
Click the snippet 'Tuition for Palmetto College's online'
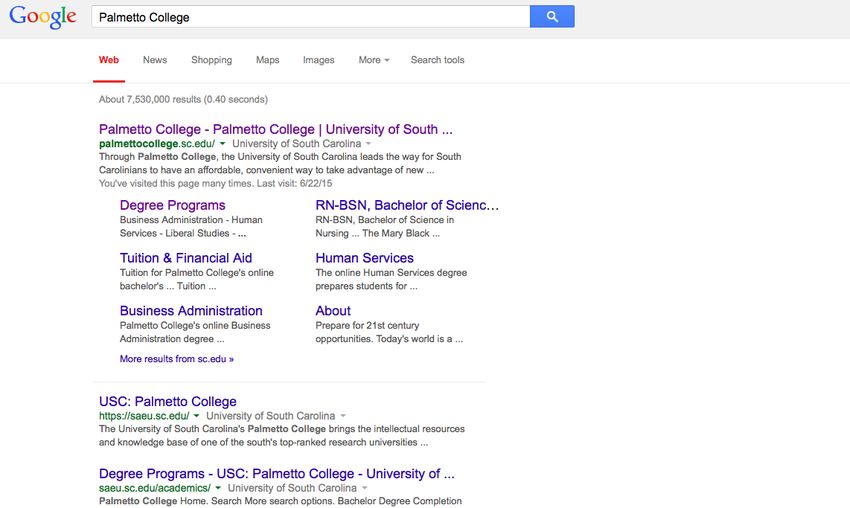pos(196,279)
